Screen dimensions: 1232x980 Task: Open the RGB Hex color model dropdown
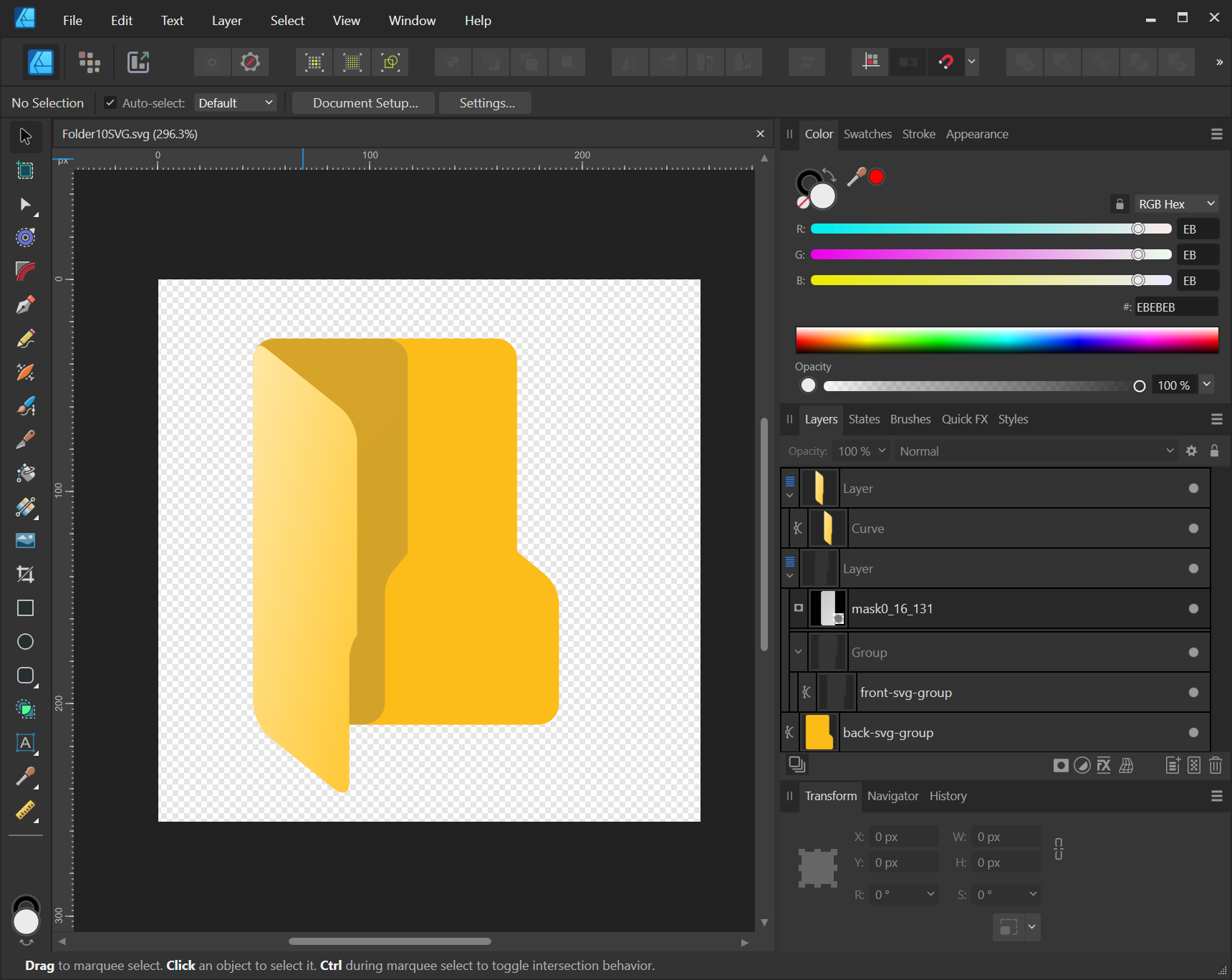pos(1175,204)
